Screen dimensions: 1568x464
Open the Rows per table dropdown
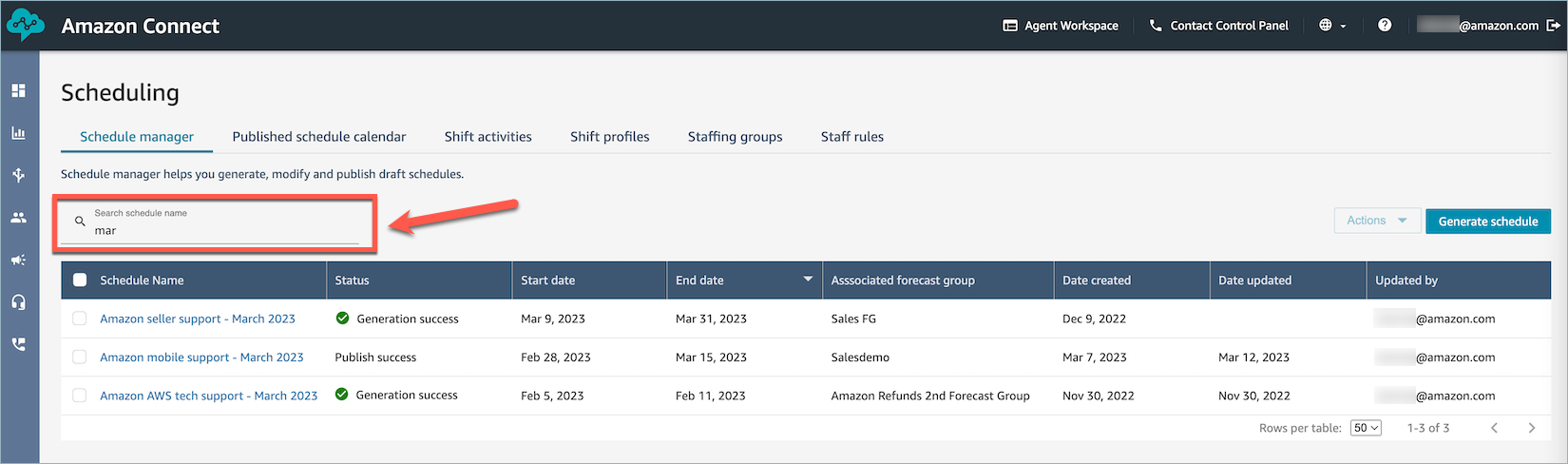1366,428
